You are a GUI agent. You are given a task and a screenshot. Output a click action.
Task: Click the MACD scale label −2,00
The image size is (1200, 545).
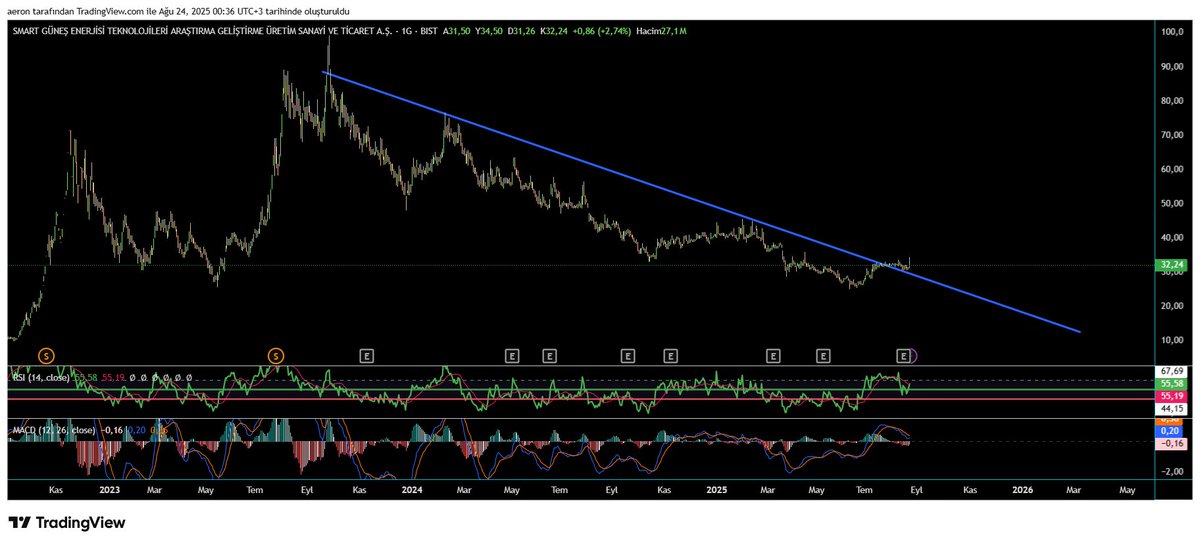1172,471
